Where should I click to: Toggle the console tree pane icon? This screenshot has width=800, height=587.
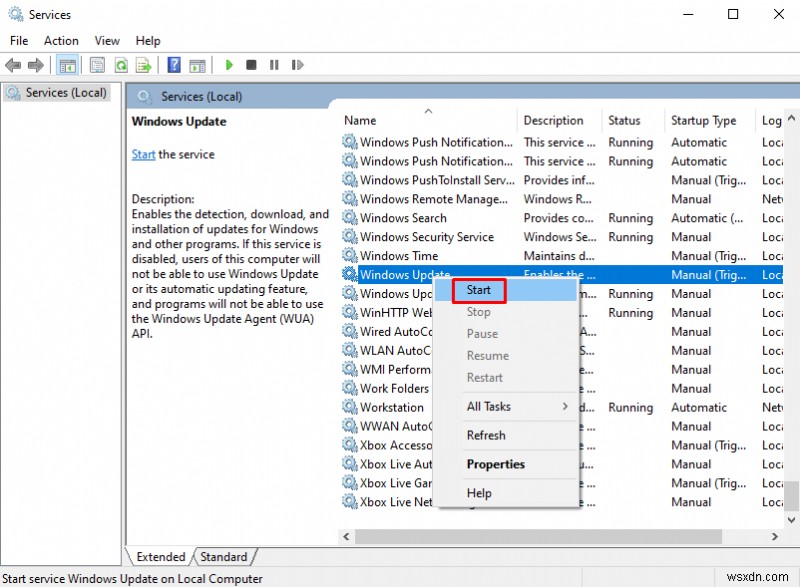(67, 65)
